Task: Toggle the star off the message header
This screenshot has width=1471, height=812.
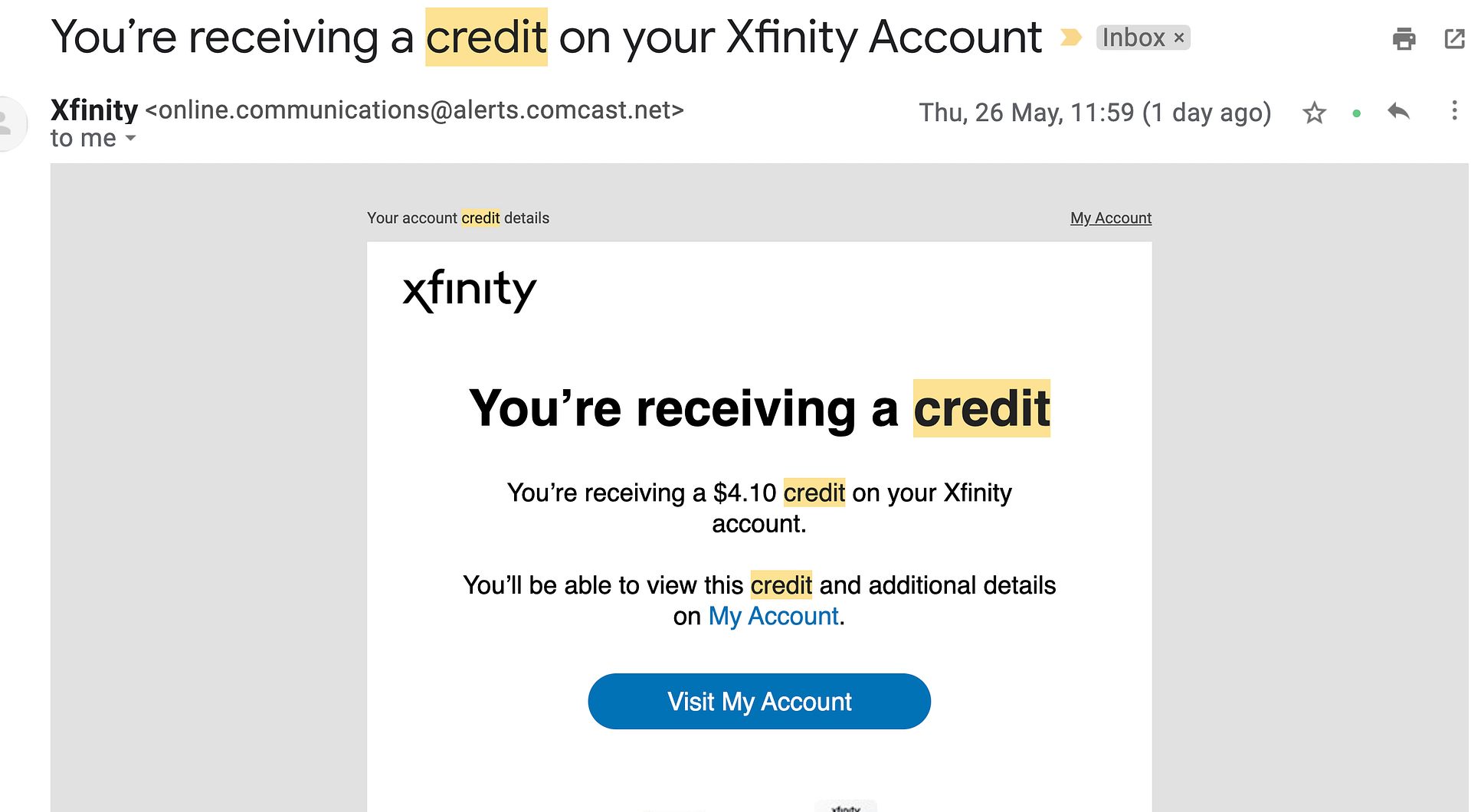Action: click(1314, 113)
